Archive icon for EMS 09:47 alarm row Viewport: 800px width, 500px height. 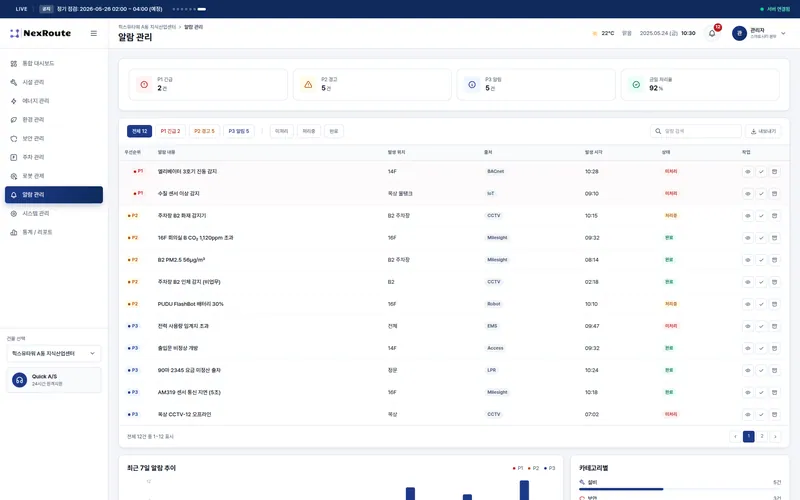[774, 326]
